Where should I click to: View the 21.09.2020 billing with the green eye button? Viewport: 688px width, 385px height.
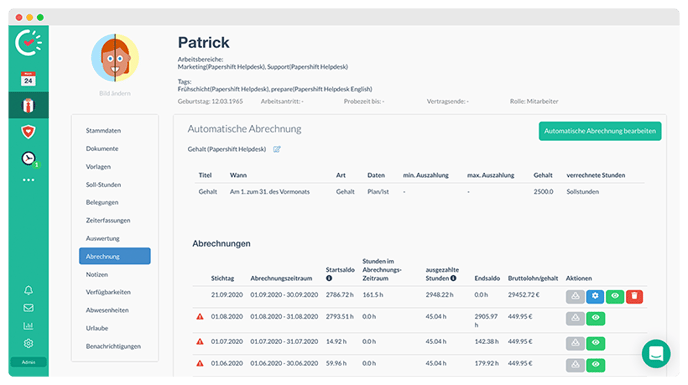615,296
